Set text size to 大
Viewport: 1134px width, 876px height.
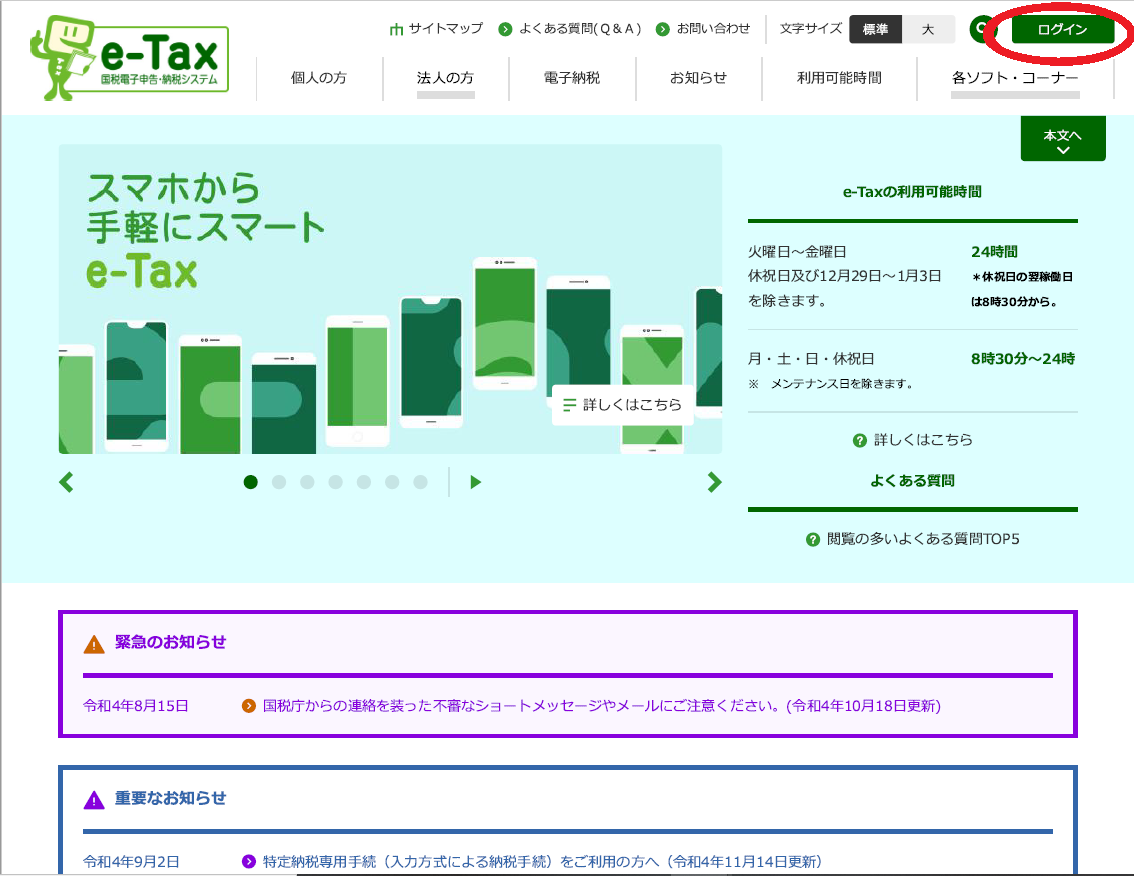[x=928, y=29]
